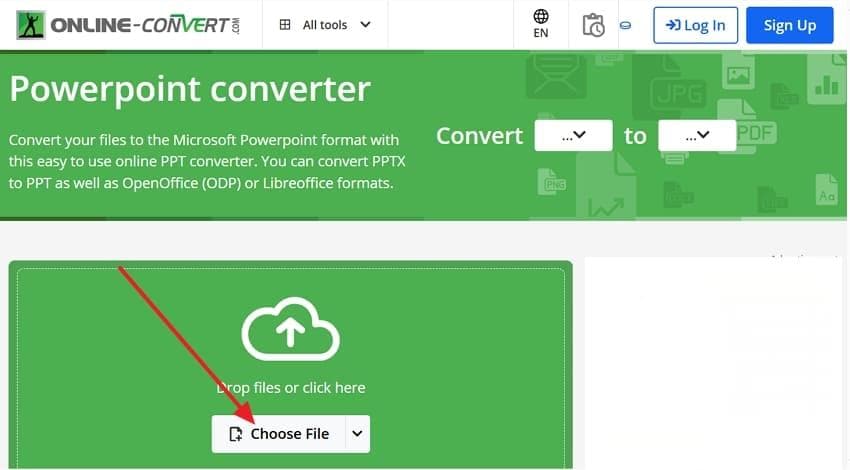Click the 'Powerpoint converter' heading
This screenshot has width=850, height=470.
click(x=190, y=90)
